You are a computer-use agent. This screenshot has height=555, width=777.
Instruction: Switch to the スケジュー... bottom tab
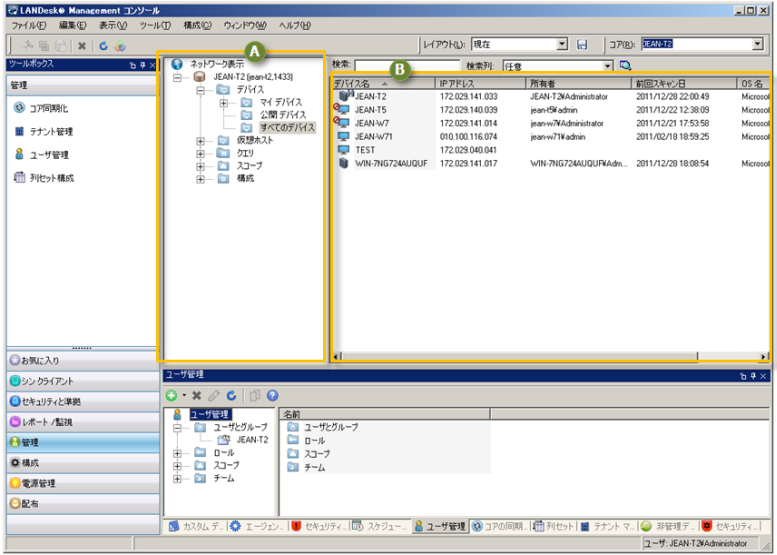point(381,526)
